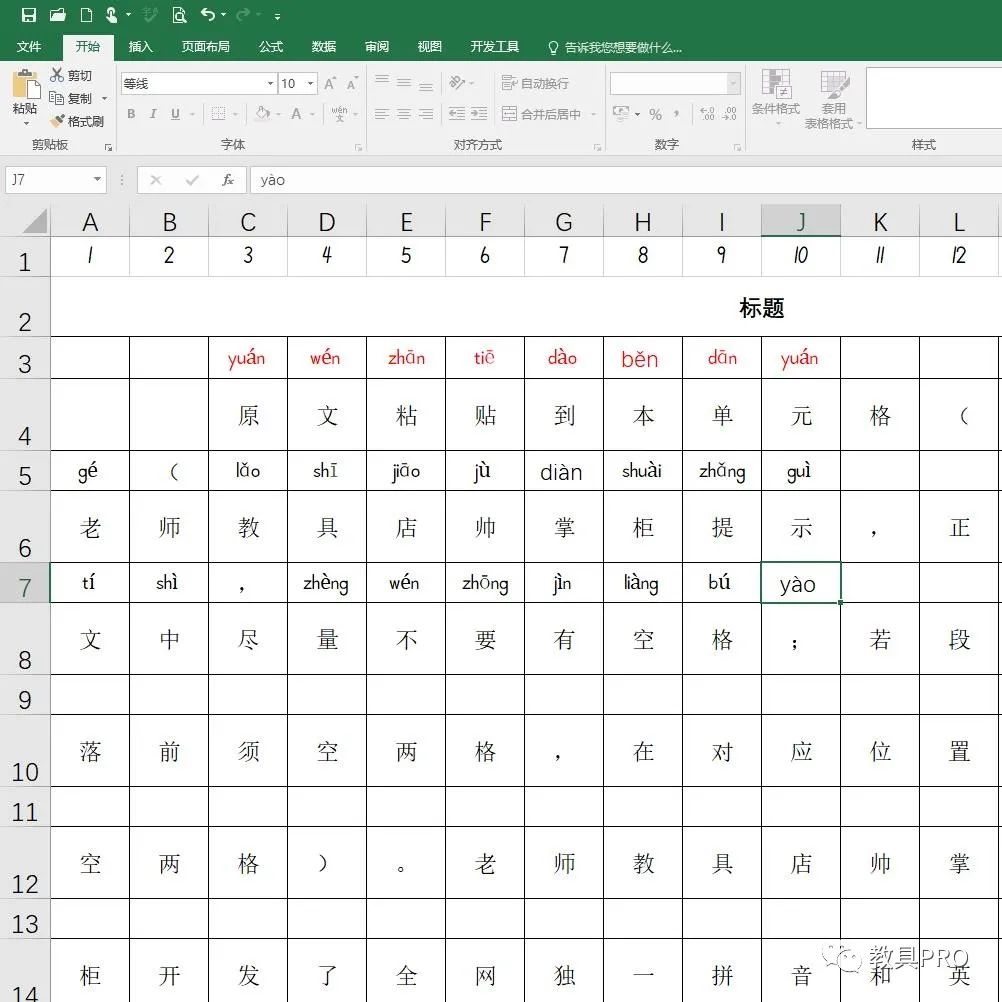The height and width of the screenshot is (1002, 1002).
Task: Open the number format dropdown
Action: click(x=734, y=83)
